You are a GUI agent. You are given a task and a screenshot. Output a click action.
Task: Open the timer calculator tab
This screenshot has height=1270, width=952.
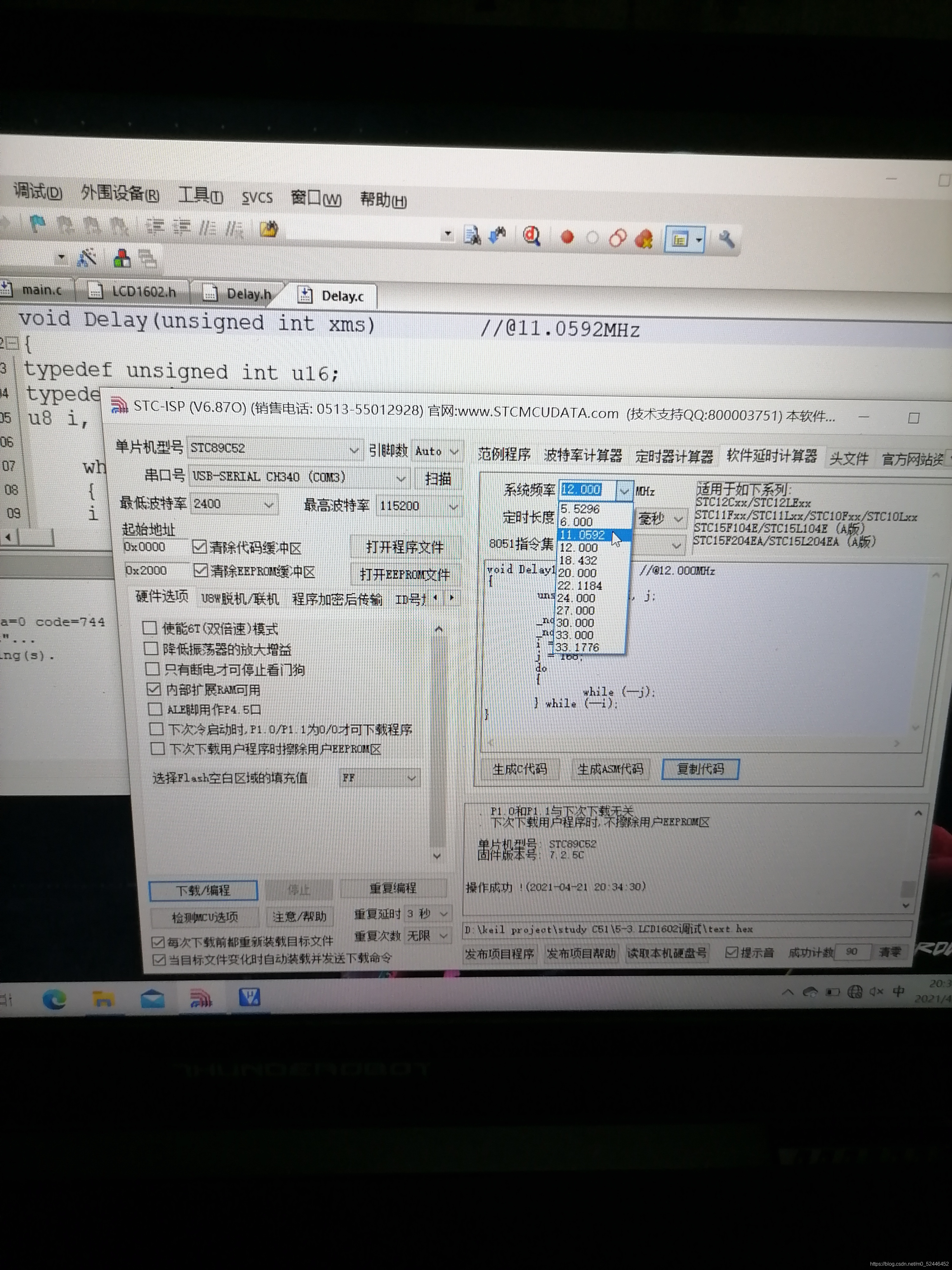coord(674,457)
